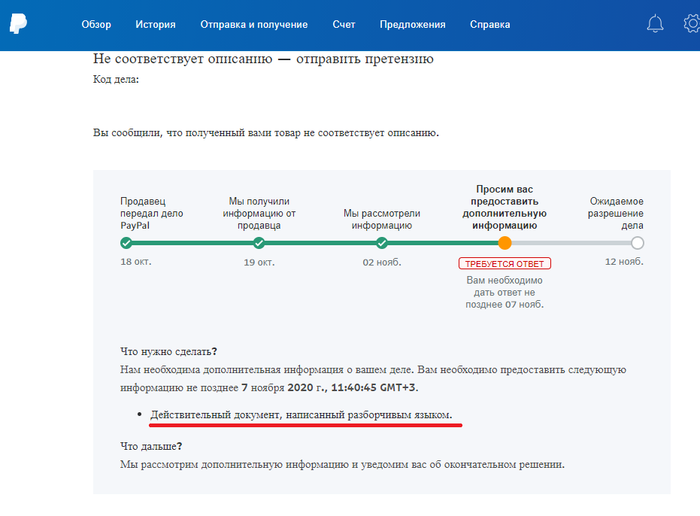This screenshot has height=516, width=700.
Task: Click the ТРЕБУЕТСЯ ОТВЕТ badge
Action: 504,263
